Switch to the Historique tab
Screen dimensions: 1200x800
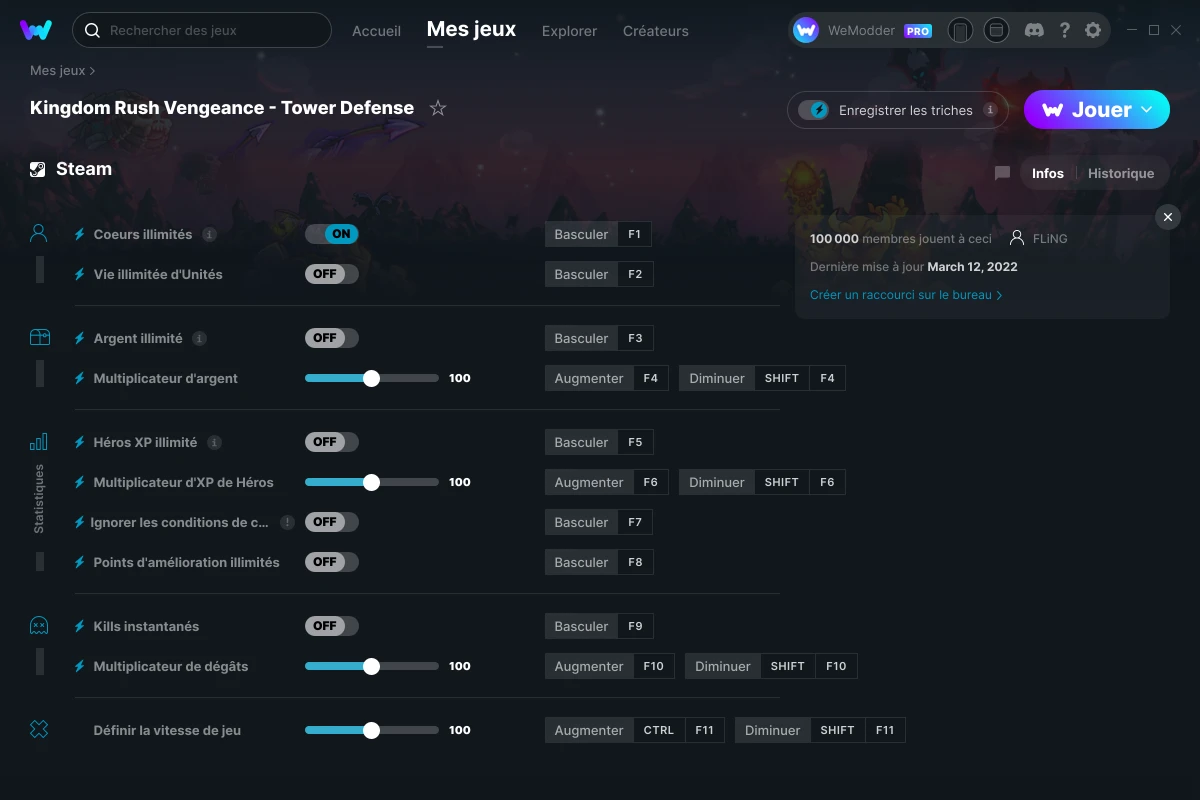click(x=1121, y=173)
